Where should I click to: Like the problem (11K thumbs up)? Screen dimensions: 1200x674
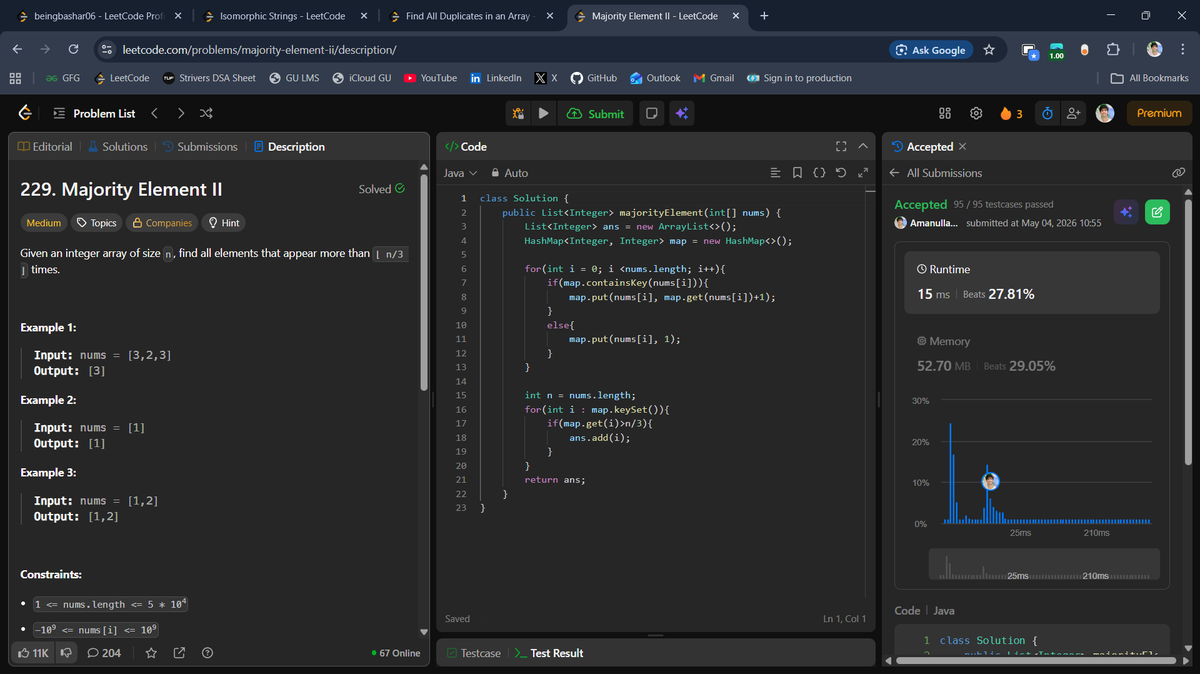tap(35, 653)
